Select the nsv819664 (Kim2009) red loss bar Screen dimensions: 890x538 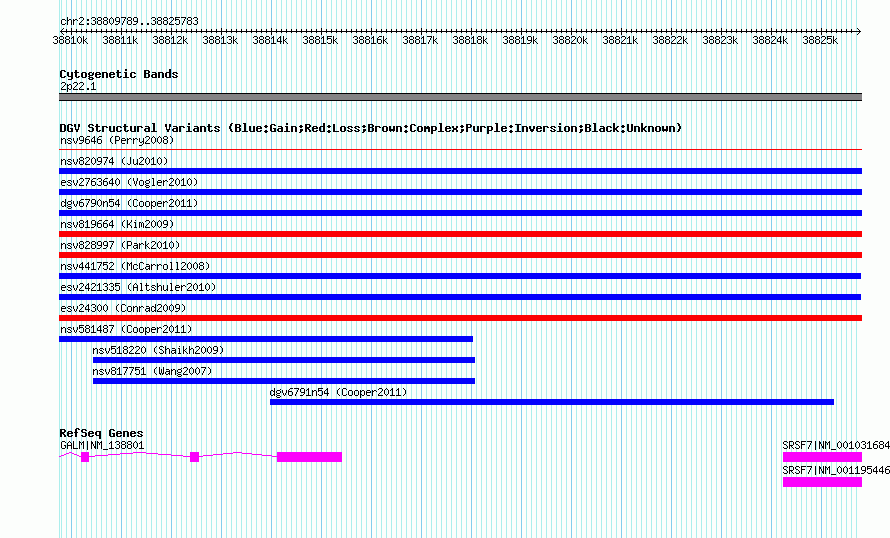tap(460, 234)
